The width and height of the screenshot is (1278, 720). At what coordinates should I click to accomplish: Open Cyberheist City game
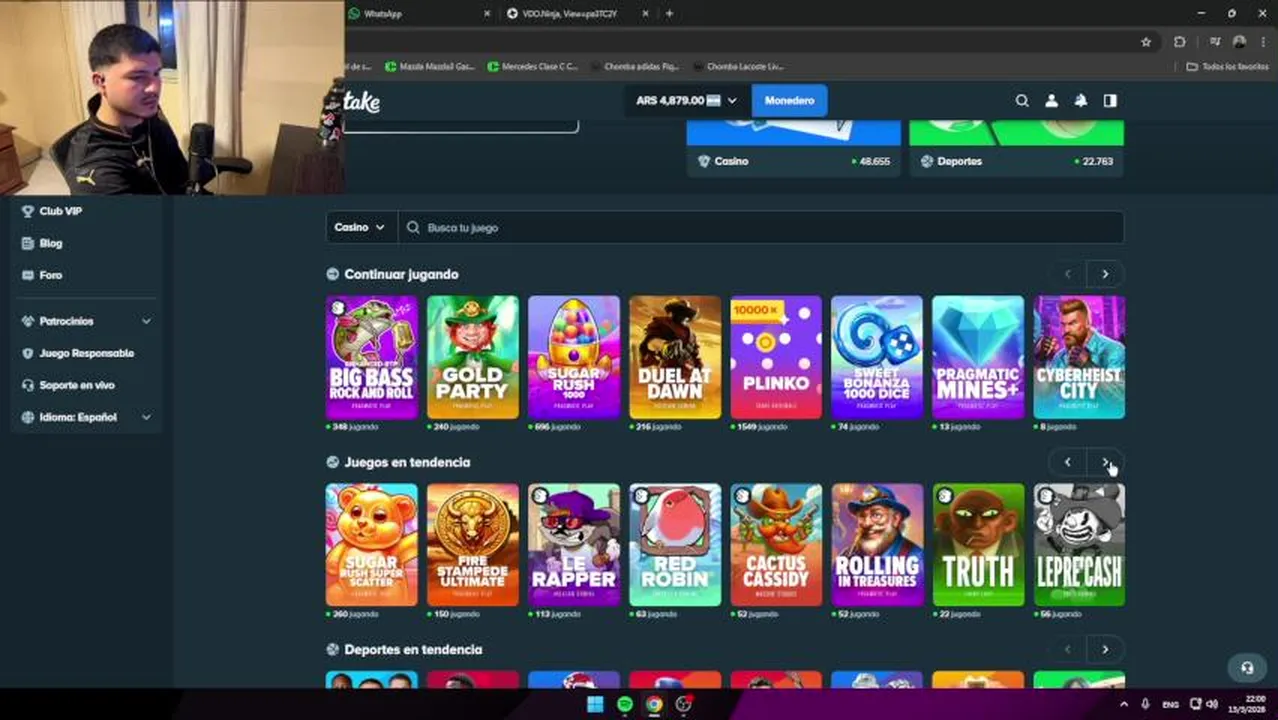[1079, 357]
